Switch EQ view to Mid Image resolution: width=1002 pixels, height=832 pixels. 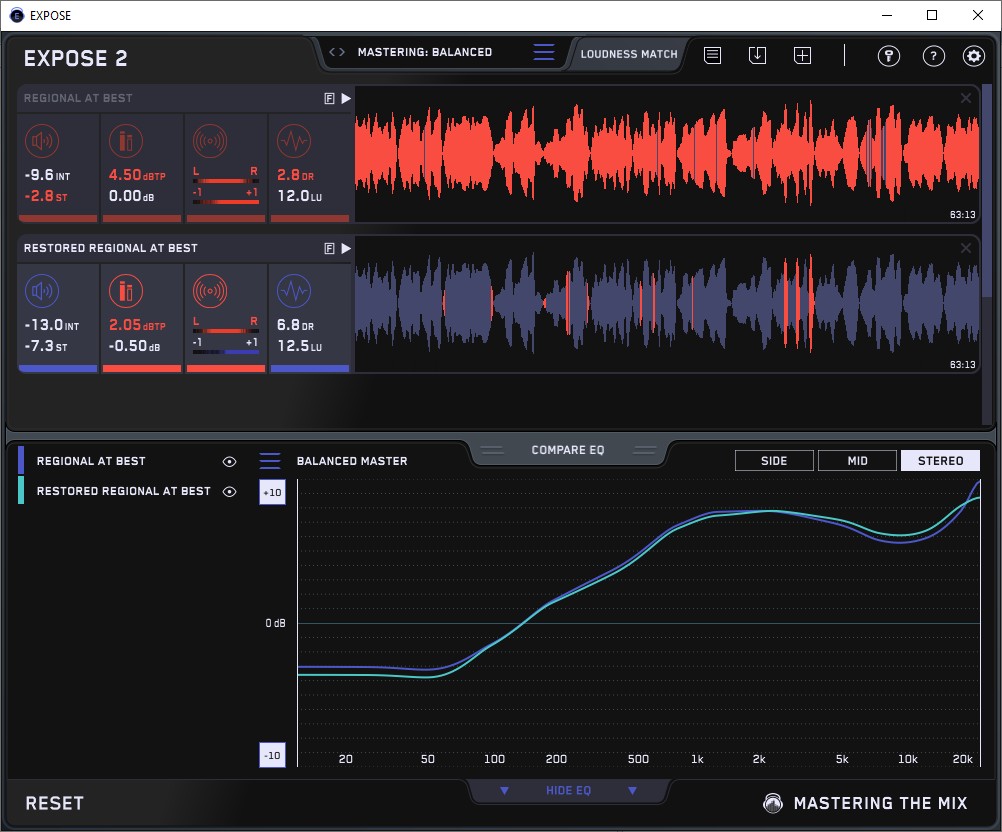pyautogui.click(x=857, y=461)
